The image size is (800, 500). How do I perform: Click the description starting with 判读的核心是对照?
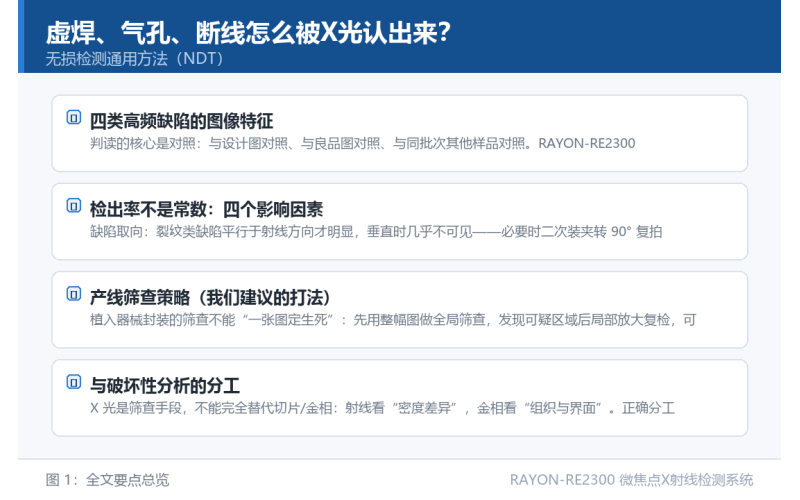click(363, 144)
